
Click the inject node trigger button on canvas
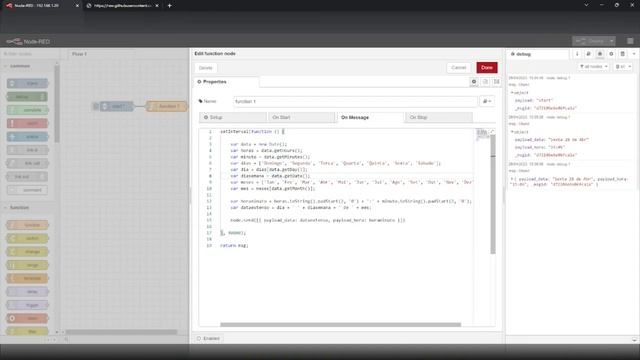(x=96, y=106)
